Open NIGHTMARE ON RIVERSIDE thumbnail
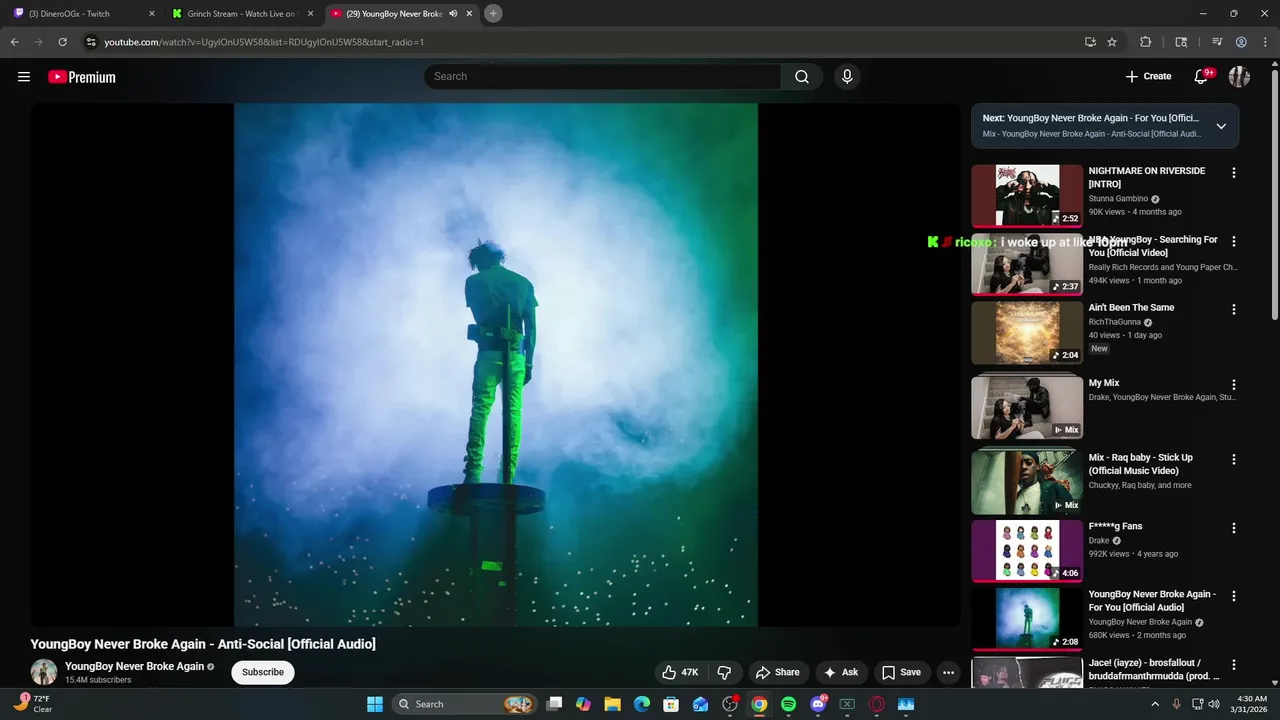This screenshot has height=720, width=1280. [x=1027, y=195]
